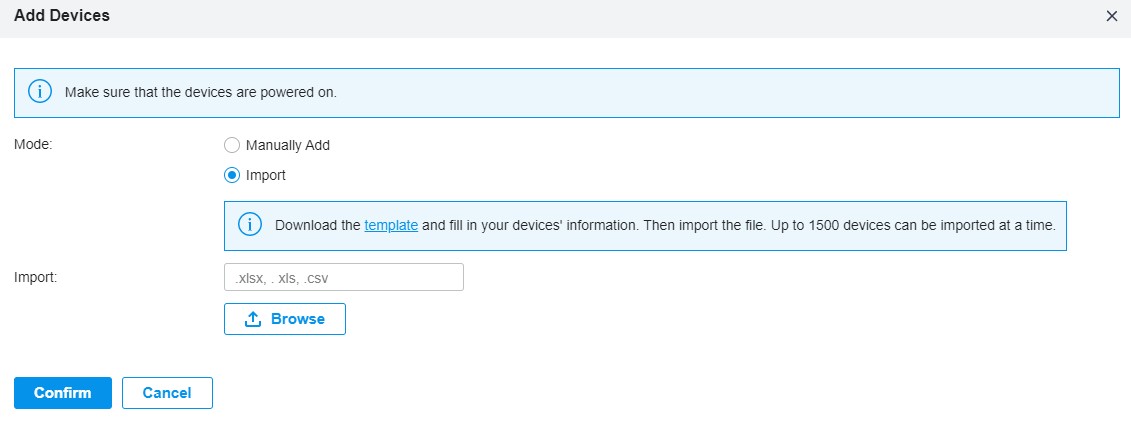The width and height of the screenshot is (1131, 424).
Task: Open the template download link
Action: 391,225
